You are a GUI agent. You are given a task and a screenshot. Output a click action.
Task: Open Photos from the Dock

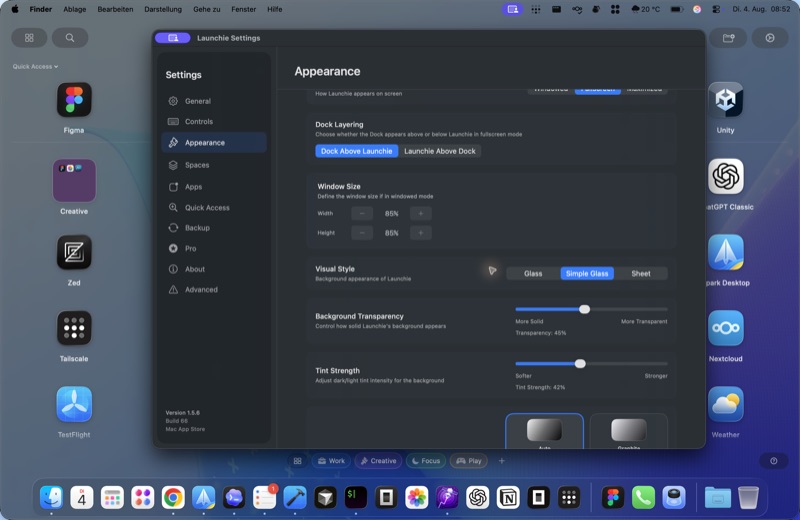[417, 497]
